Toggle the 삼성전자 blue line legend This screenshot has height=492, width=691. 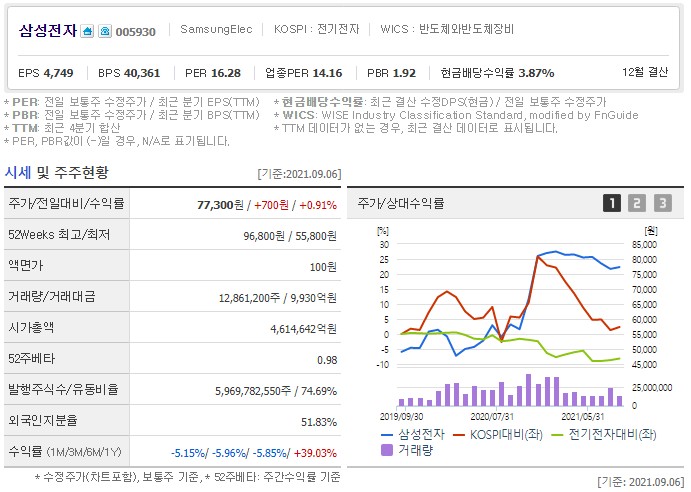(412, 435)
